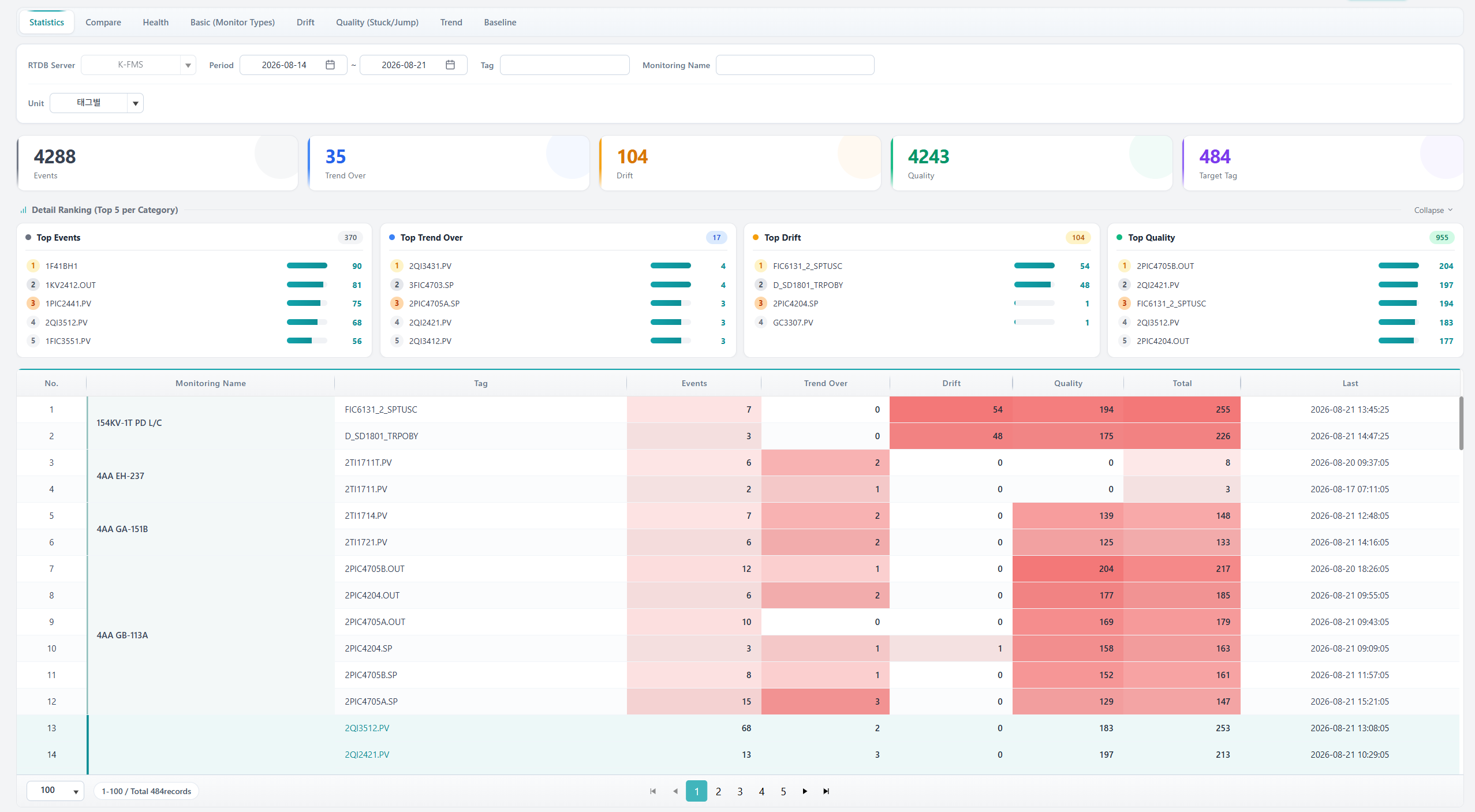Viewport: 1475px width, 812px height.
Task: Switch to the Statistics tab
Action: (x=47, y=23)
